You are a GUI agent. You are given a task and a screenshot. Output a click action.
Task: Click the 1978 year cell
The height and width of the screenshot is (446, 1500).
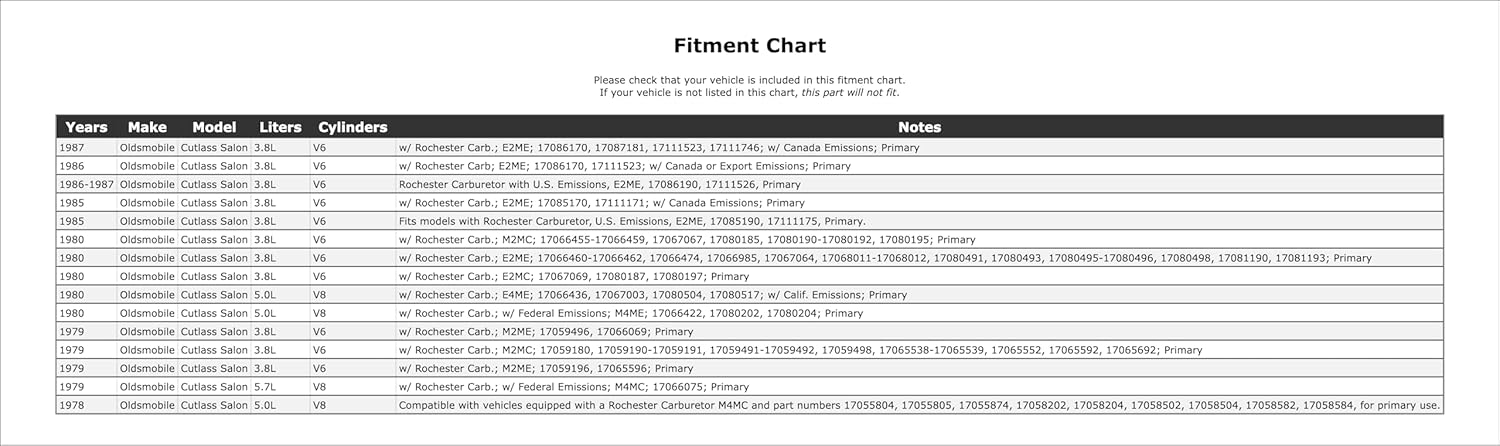click(72, 406)
